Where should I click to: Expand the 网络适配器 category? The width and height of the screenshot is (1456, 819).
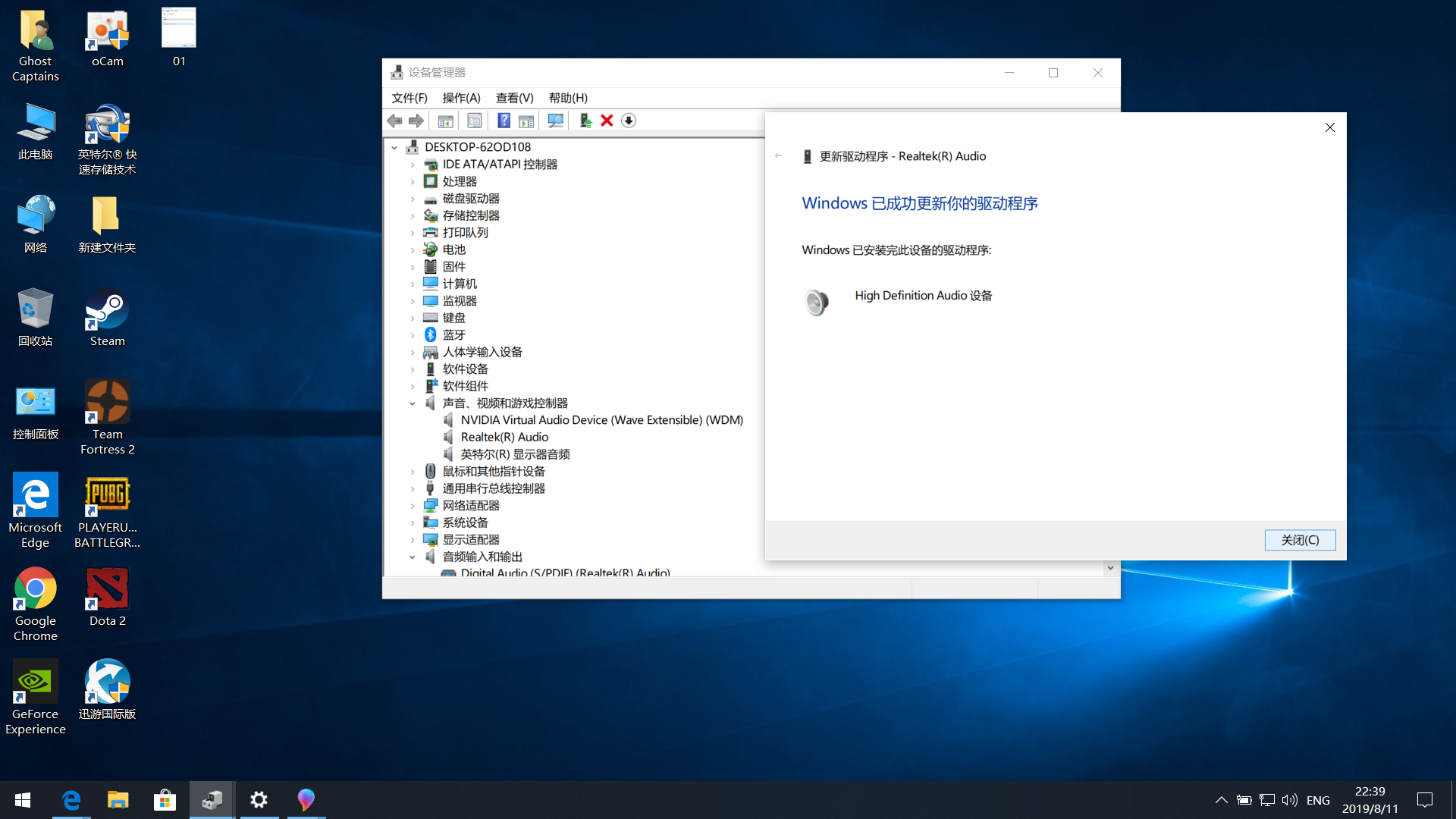(x=413, y=506)
